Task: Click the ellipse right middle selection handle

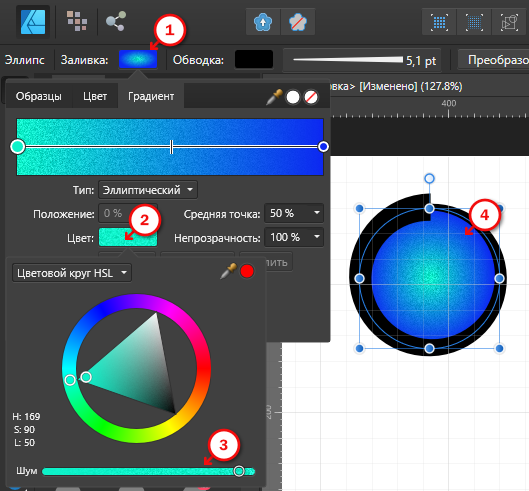Action: click(499, 278)
